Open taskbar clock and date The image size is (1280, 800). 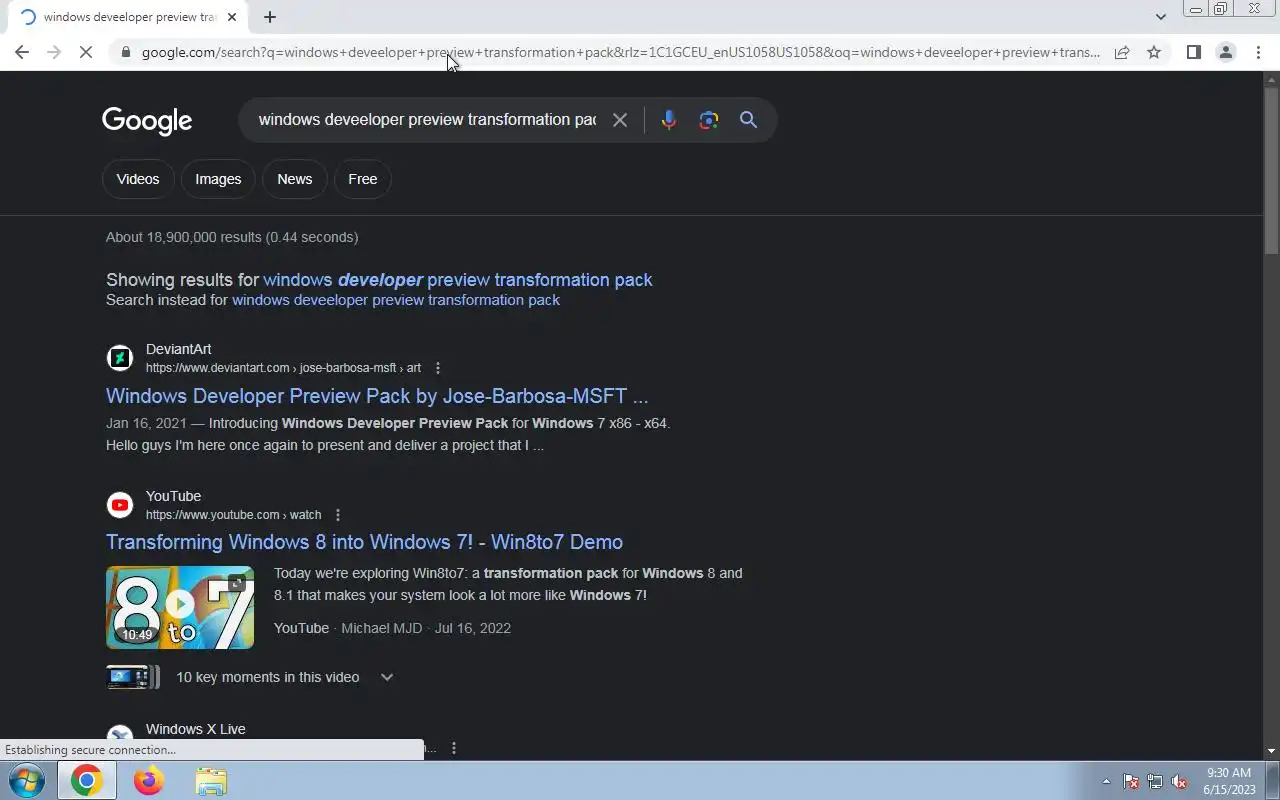click(1229, 781)
